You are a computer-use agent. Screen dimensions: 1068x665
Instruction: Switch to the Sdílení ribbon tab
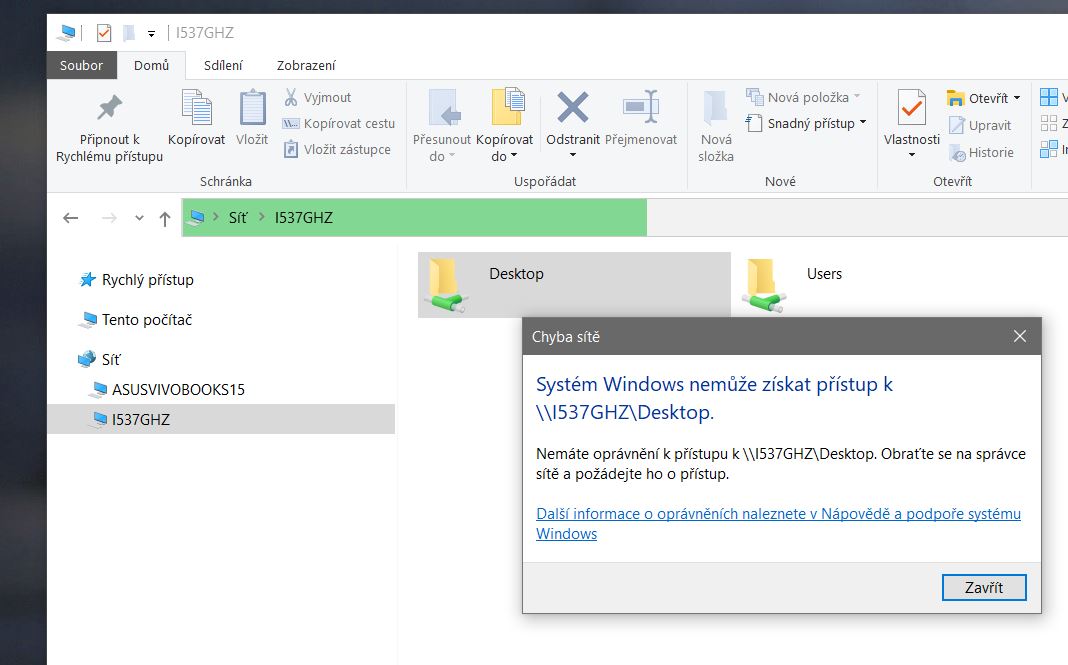coord(223,65)
